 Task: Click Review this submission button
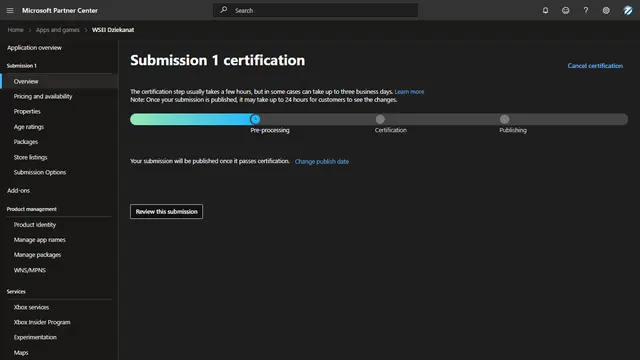167,211
